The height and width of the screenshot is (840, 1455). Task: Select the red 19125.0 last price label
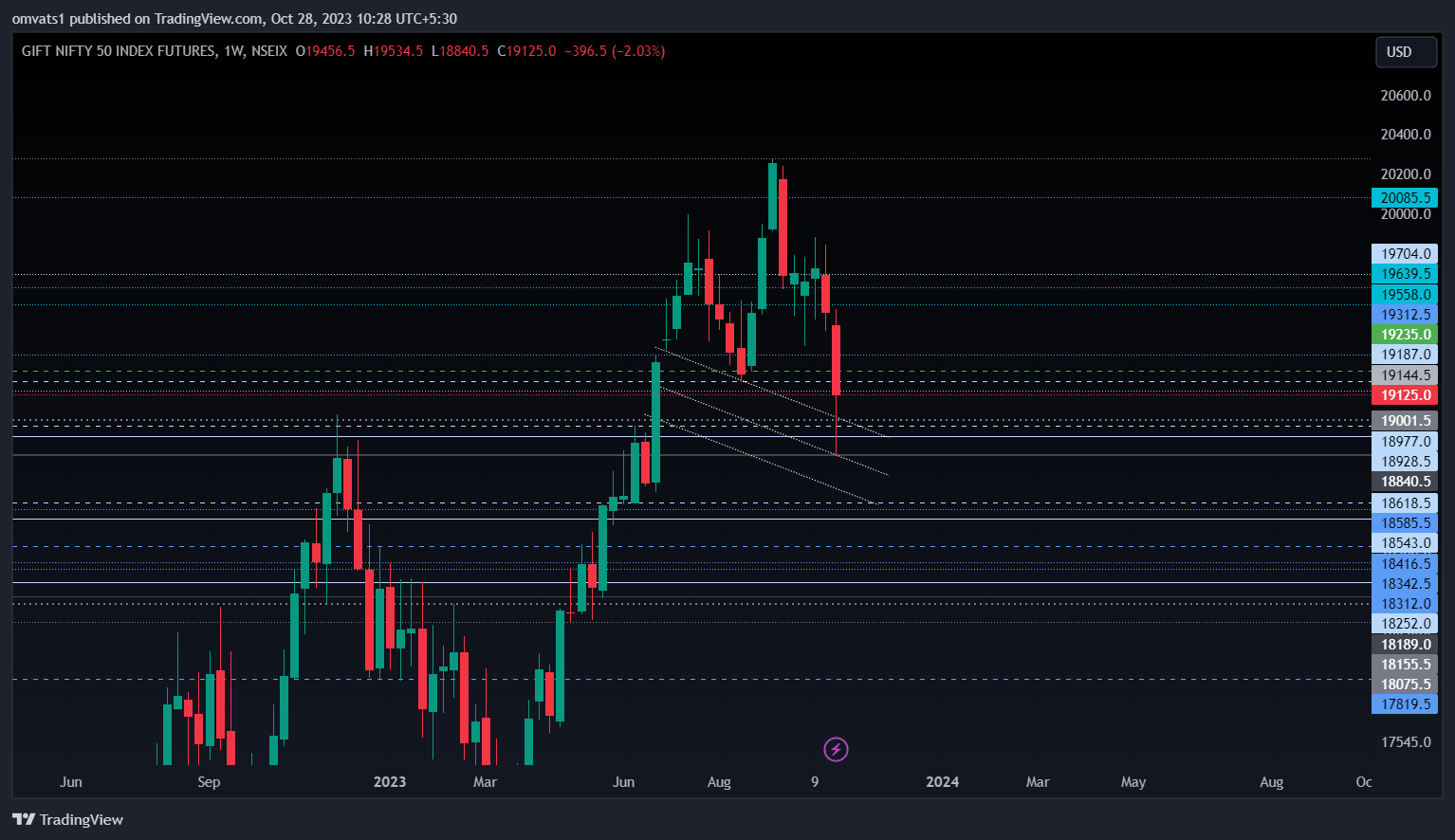coord(1405,395)
